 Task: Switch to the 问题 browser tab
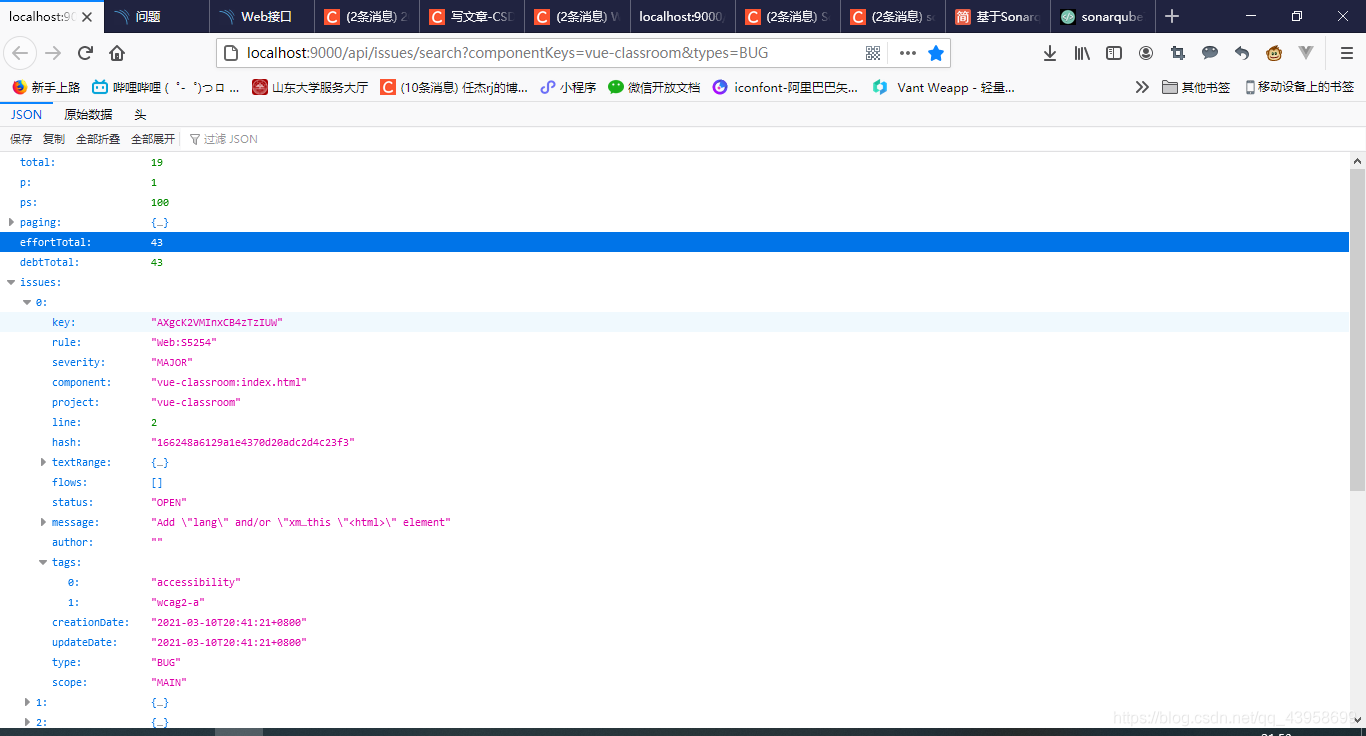[x=157, y=16]
